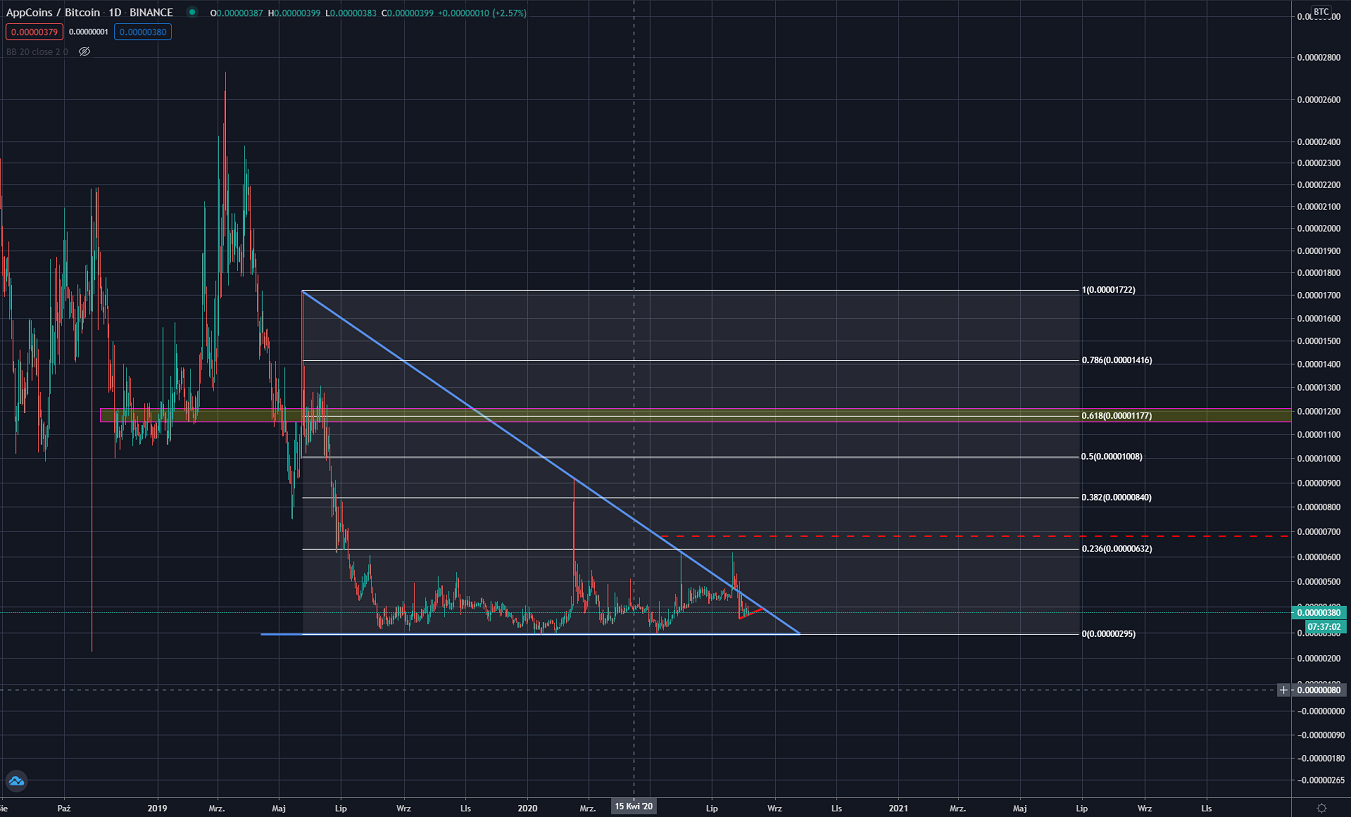The image size is (1351, 817).
Task: Click the crosshair price label 0.00000080
Action: point(1320,690)
